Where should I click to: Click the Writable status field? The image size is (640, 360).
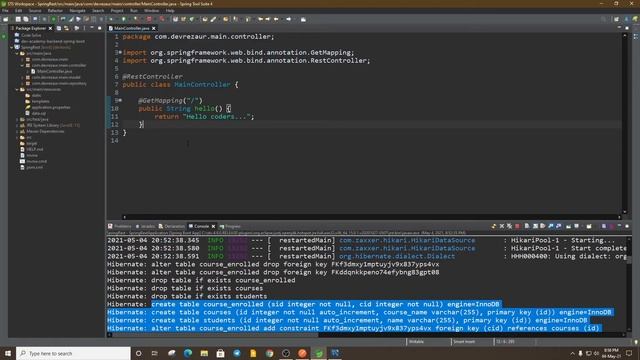click(416, 342)
